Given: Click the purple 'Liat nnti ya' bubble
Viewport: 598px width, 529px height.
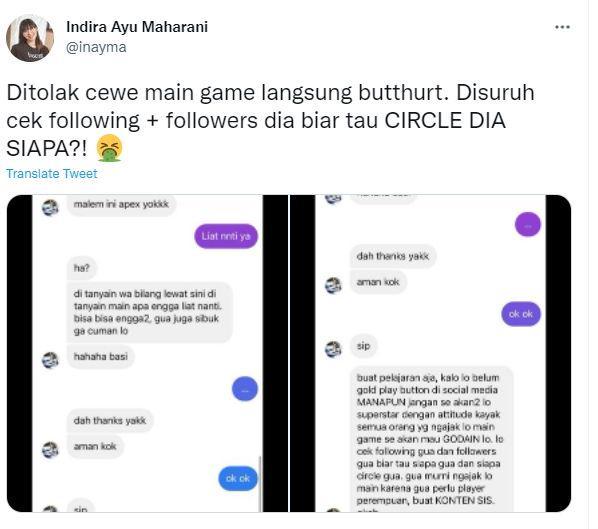Looking at the screenshot, I should click(x=226, y=236).
